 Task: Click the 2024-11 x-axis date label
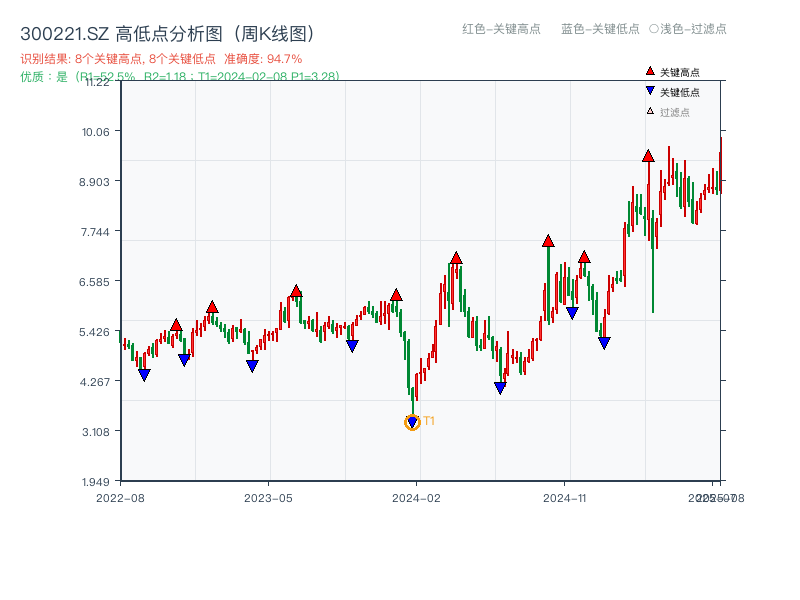565,498
